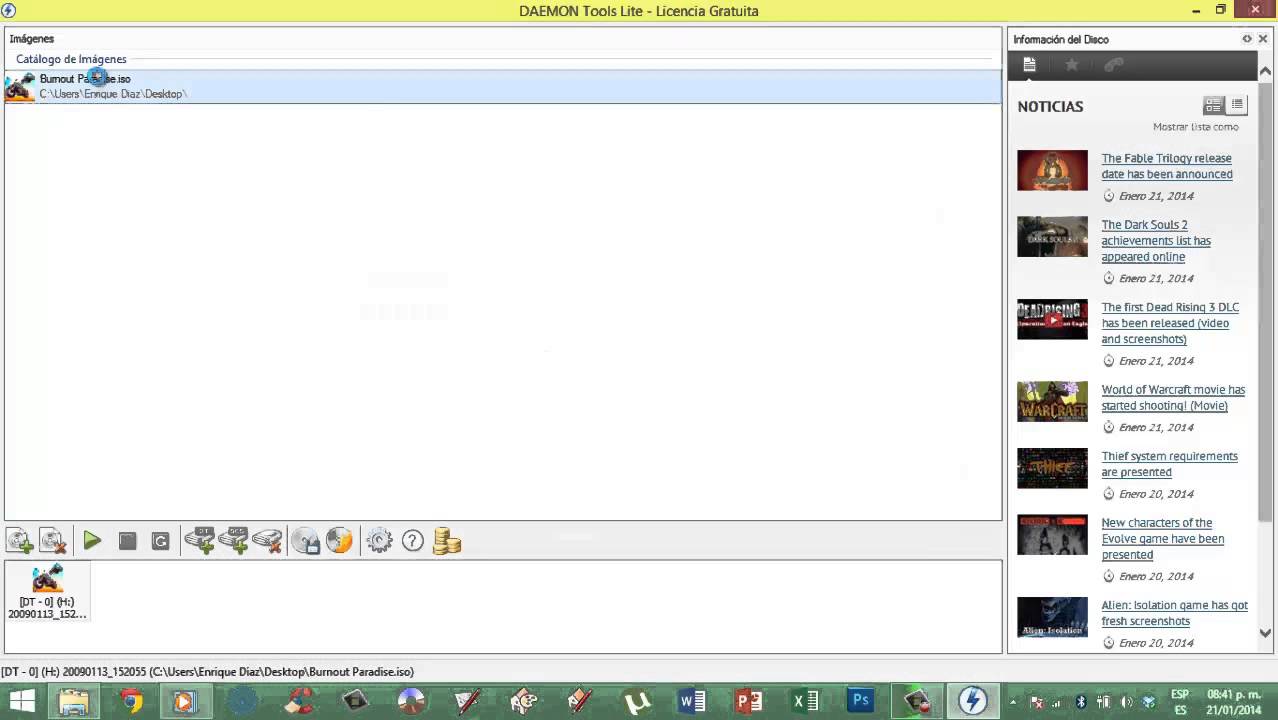Open the star favorites tab
This screenshot has height=720, width=1278.
click(x=1071, y=65)
